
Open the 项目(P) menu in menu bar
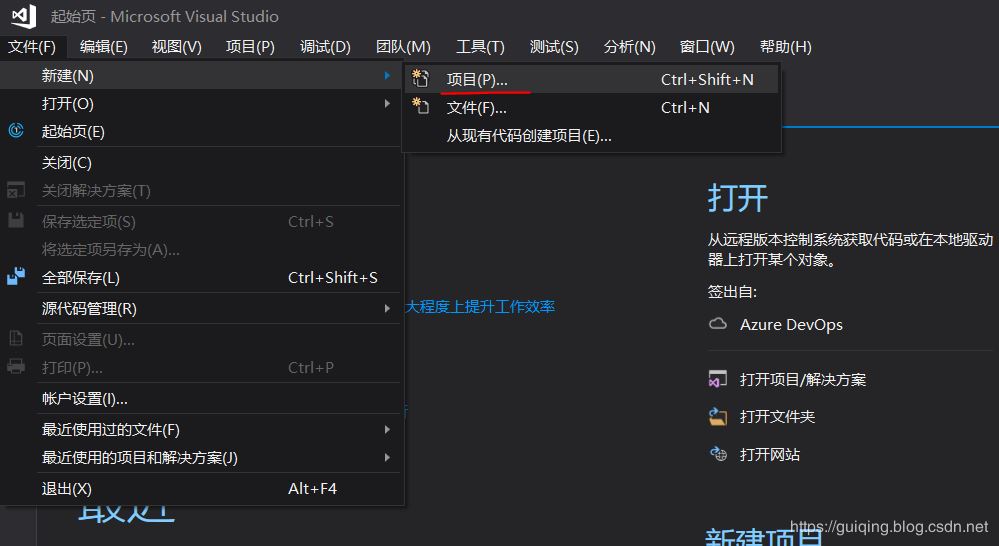250,47
